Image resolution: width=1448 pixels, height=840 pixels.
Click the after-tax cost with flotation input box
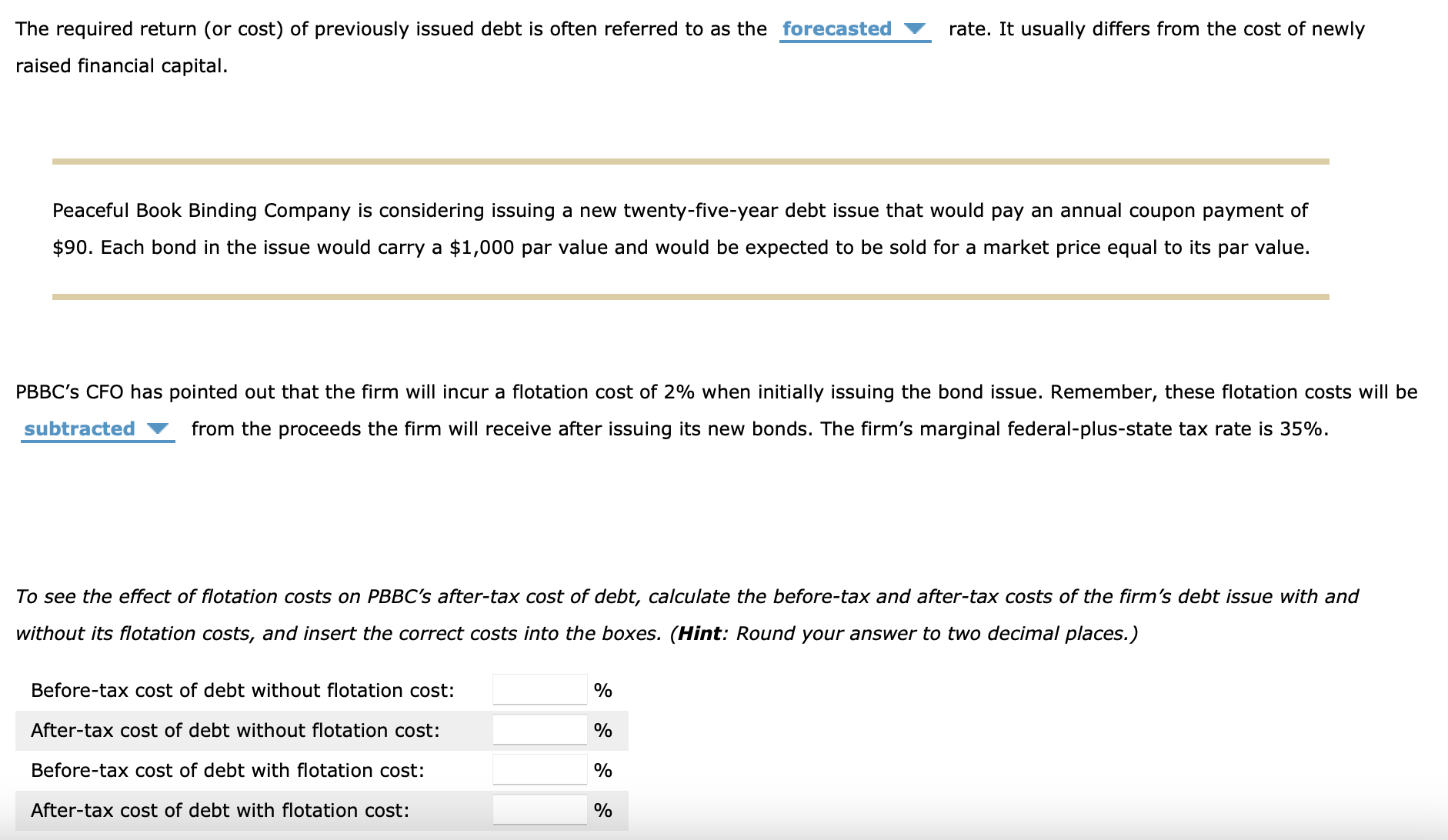(538, 810)
